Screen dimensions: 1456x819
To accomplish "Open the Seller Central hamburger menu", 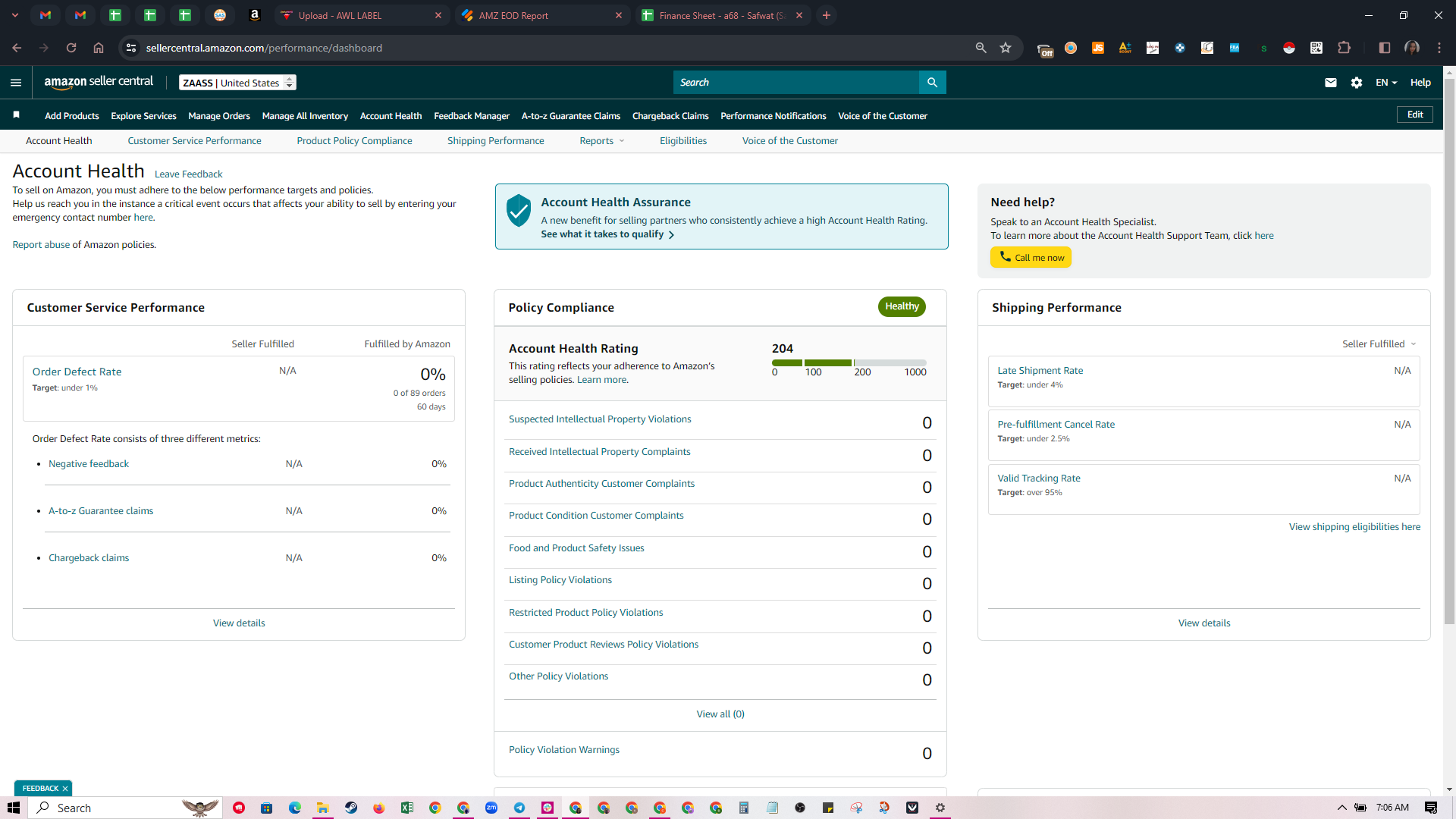I will click(16, 83).
